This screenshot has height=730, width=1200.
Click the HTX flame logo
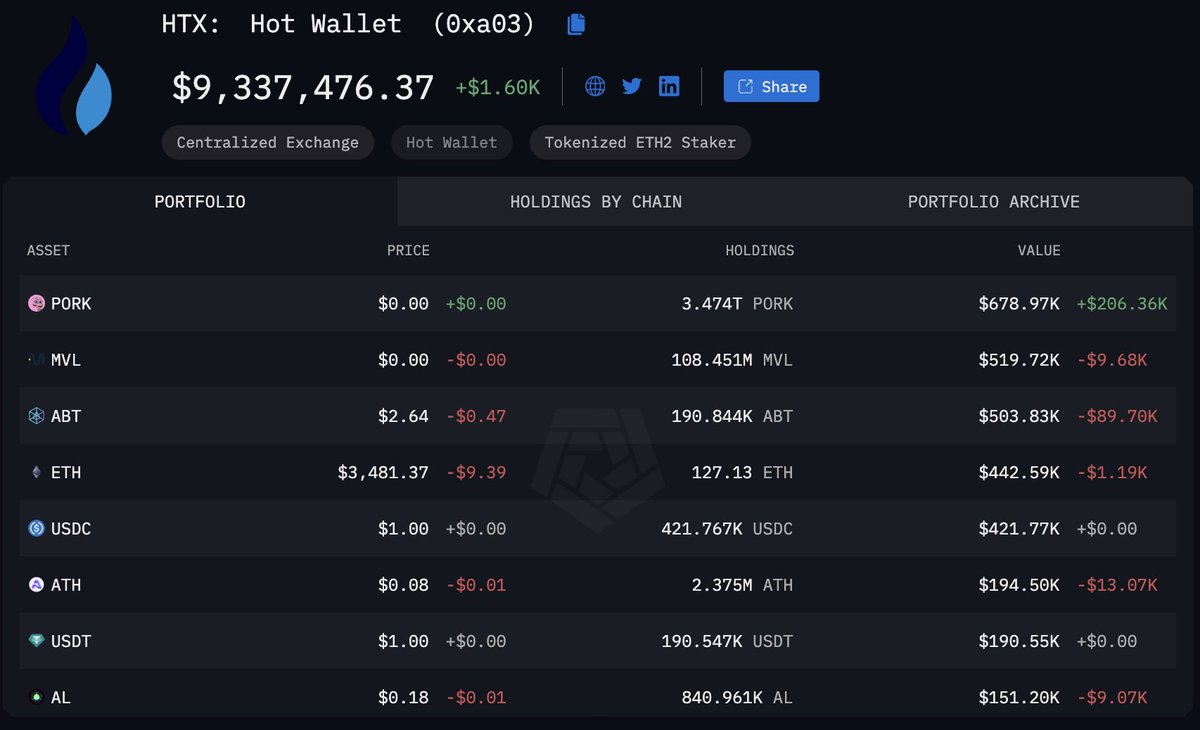[75, 78]
